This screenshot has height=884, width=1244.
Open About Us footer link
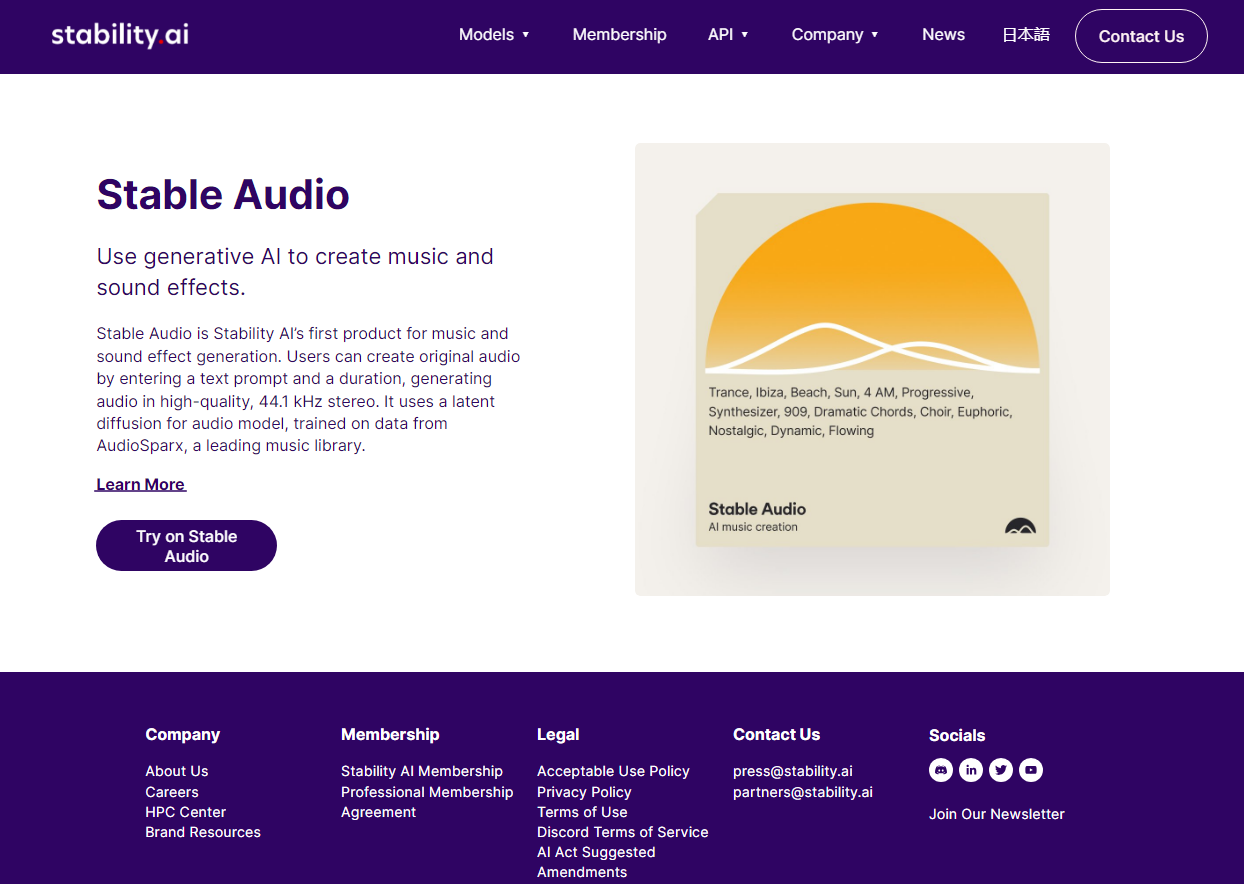tap(177, 771)
